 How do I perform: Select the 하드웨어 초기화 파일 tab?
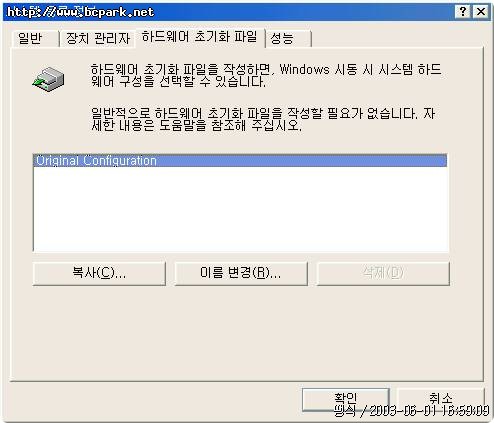(x=199, y=37)
